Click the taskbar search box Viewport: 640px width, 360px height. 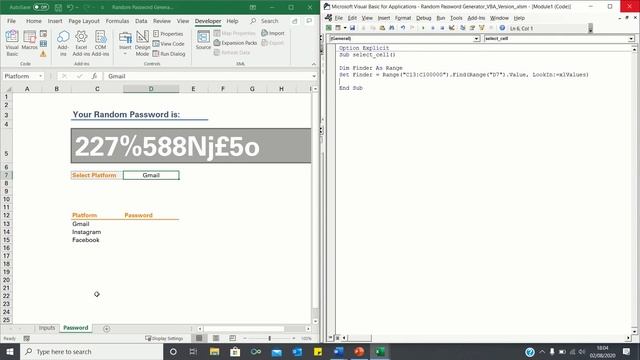click(x=92, y=351)
